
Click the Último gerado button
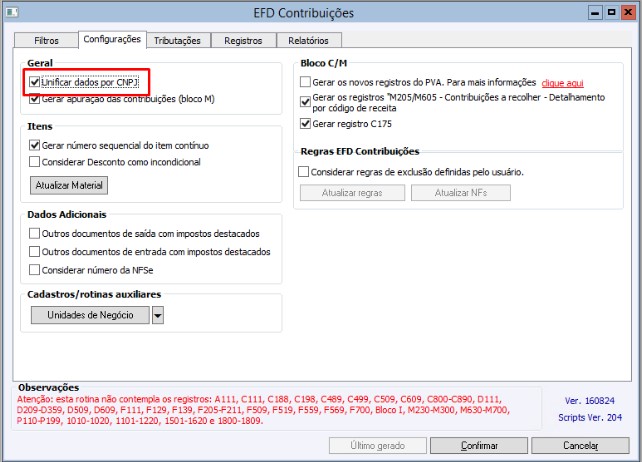pyautogui.click(x=378, y=445)
